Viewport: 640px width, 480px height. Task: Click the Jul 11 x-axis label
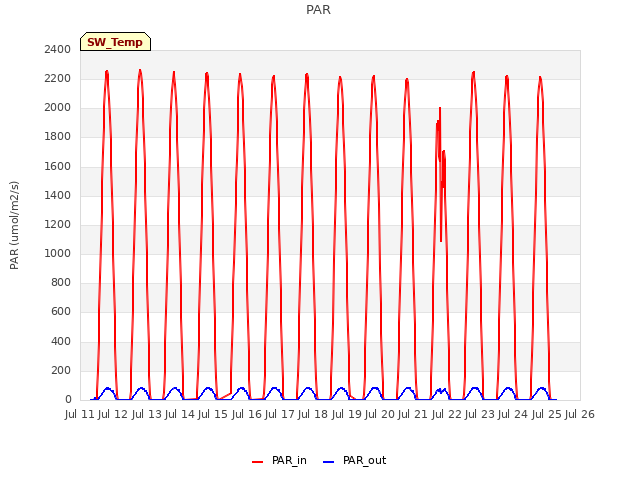(80, 414)
